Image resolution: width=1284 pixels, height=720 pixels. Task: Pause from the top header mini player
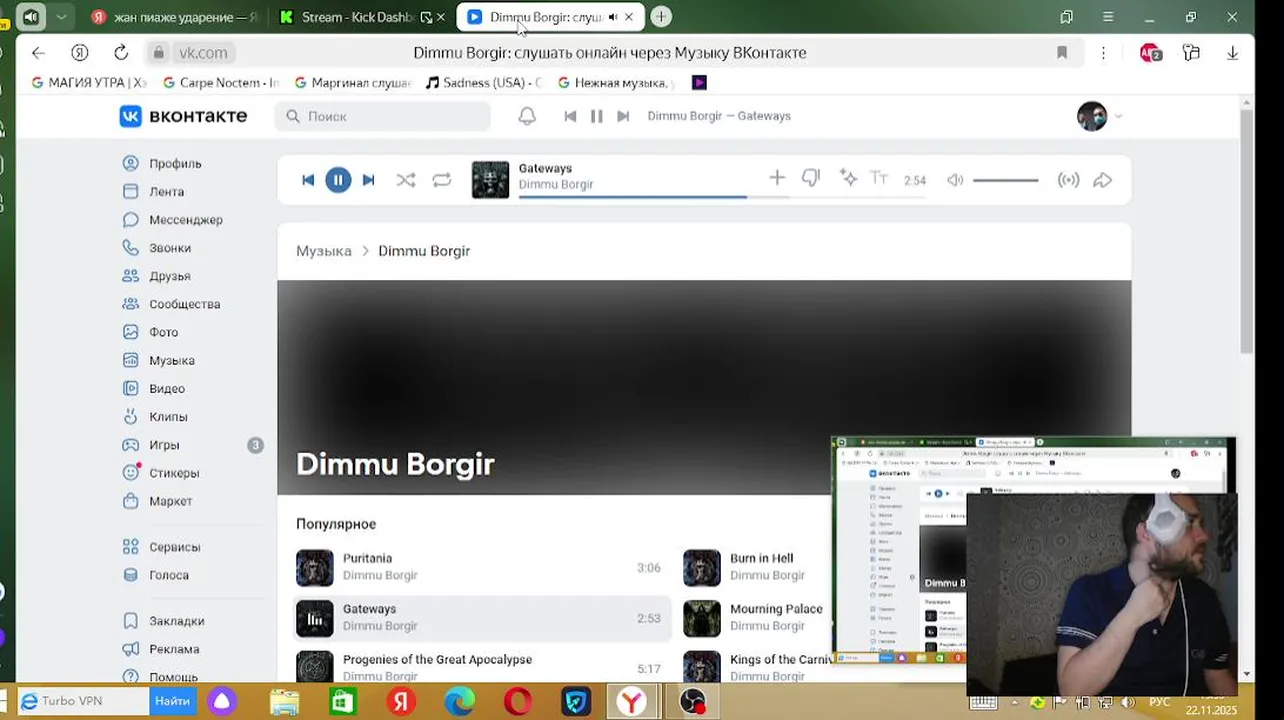point(597,116)
